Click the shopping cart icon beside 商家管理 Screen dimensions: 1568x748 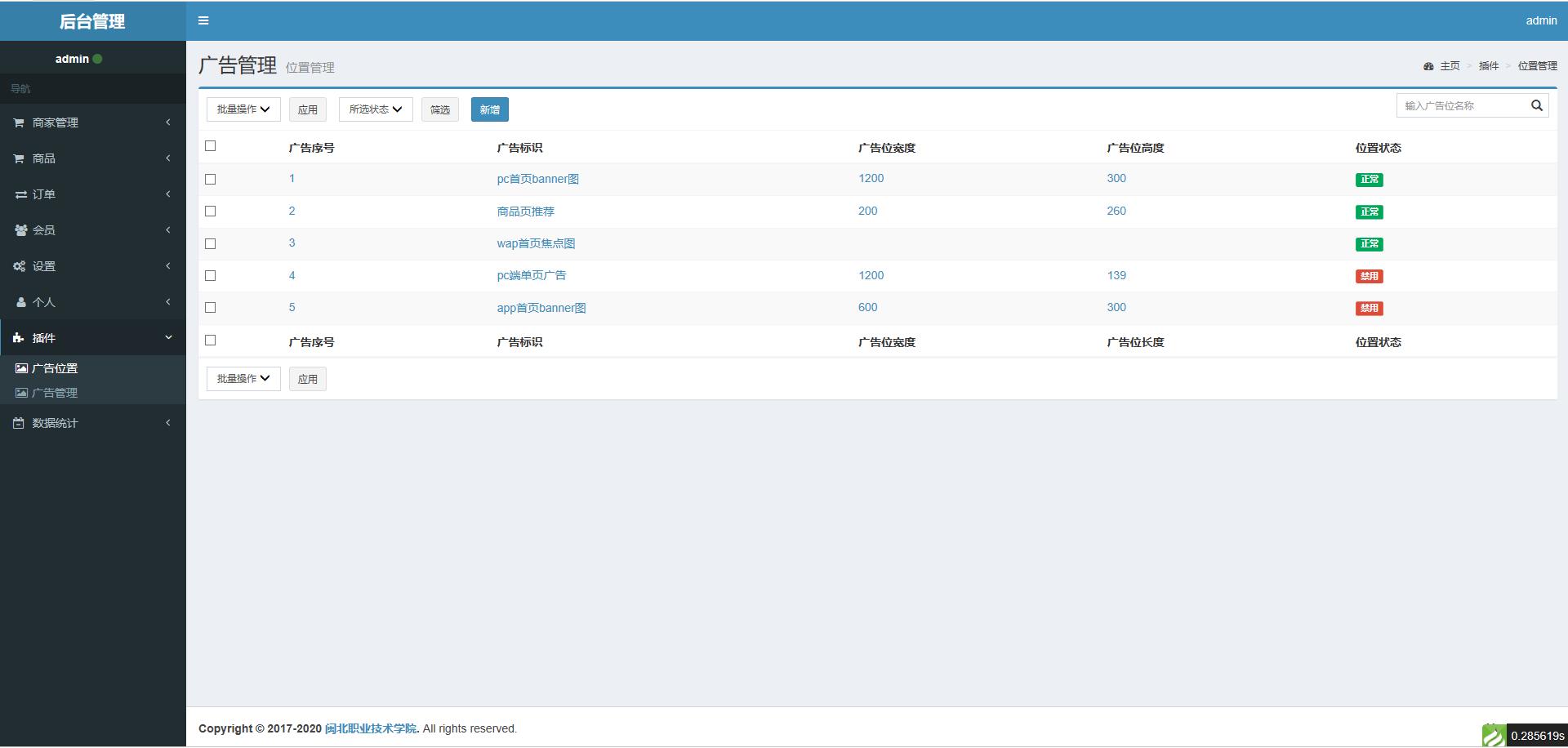pos(19,122)
